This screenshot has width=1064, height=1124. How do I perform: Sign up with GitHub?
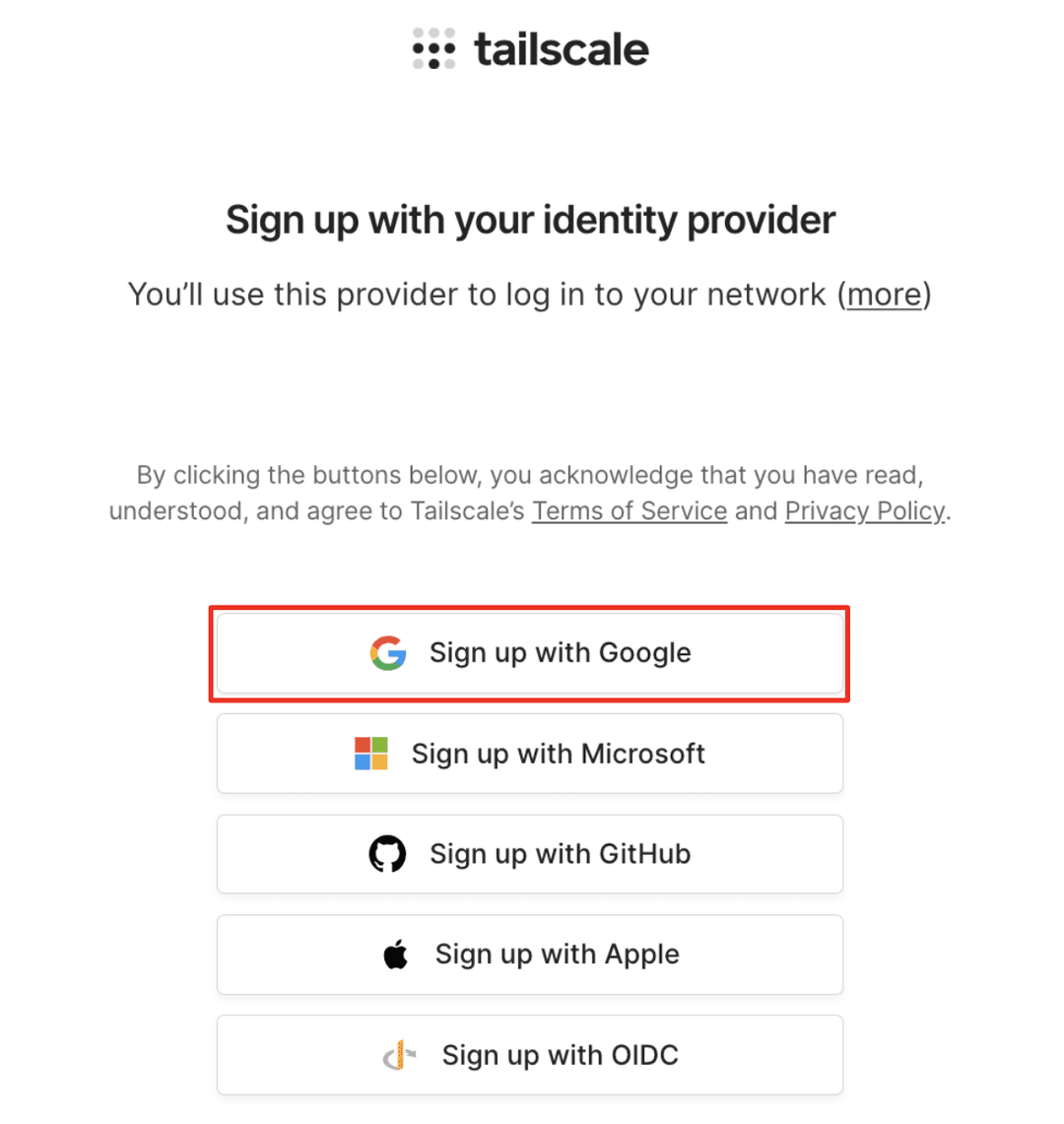[x=530, y=853]
